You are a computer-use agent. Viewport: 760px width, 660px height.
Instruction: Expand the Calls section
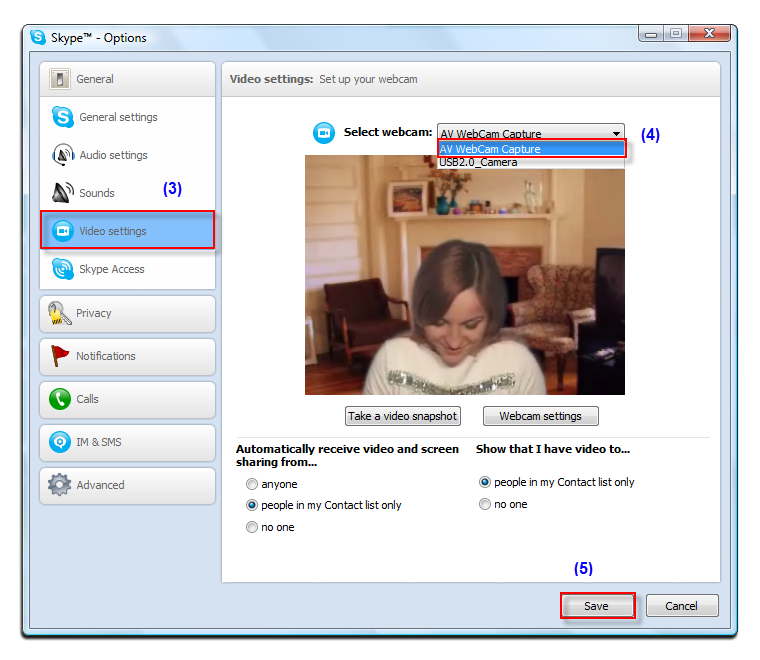pyautogui.click(x=127, y=399)
